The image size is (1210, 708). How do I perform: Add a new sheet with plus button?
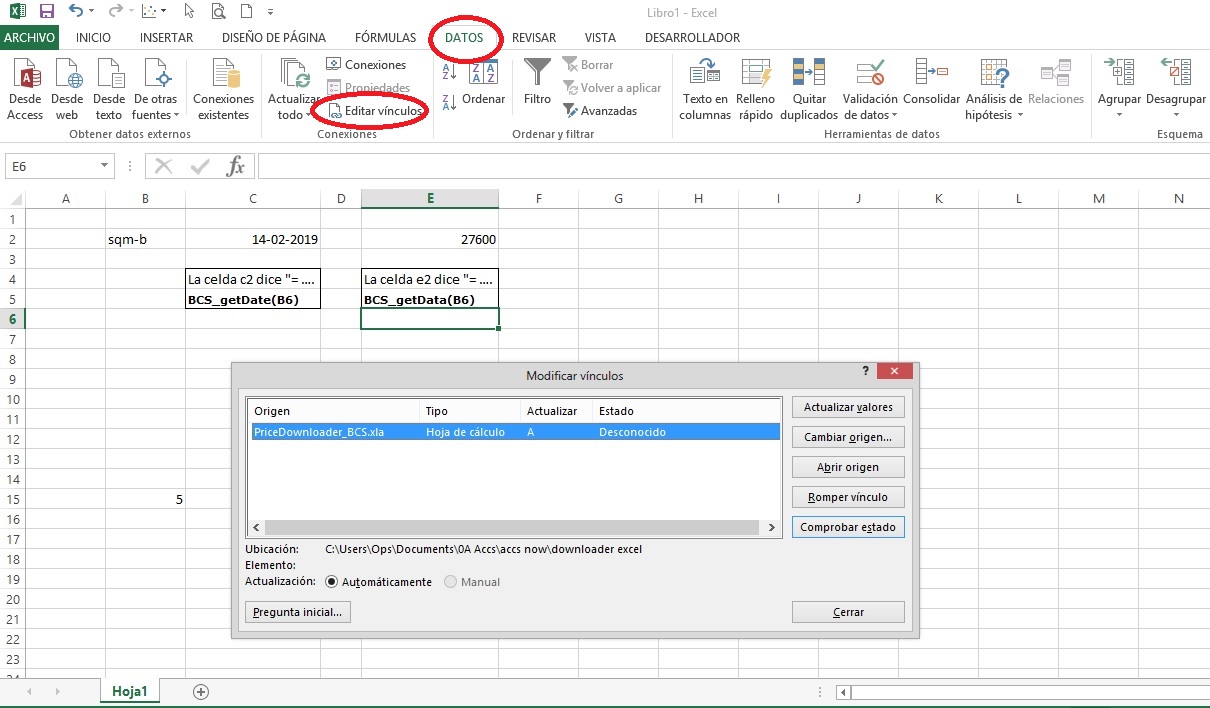[x=201, y=691]
